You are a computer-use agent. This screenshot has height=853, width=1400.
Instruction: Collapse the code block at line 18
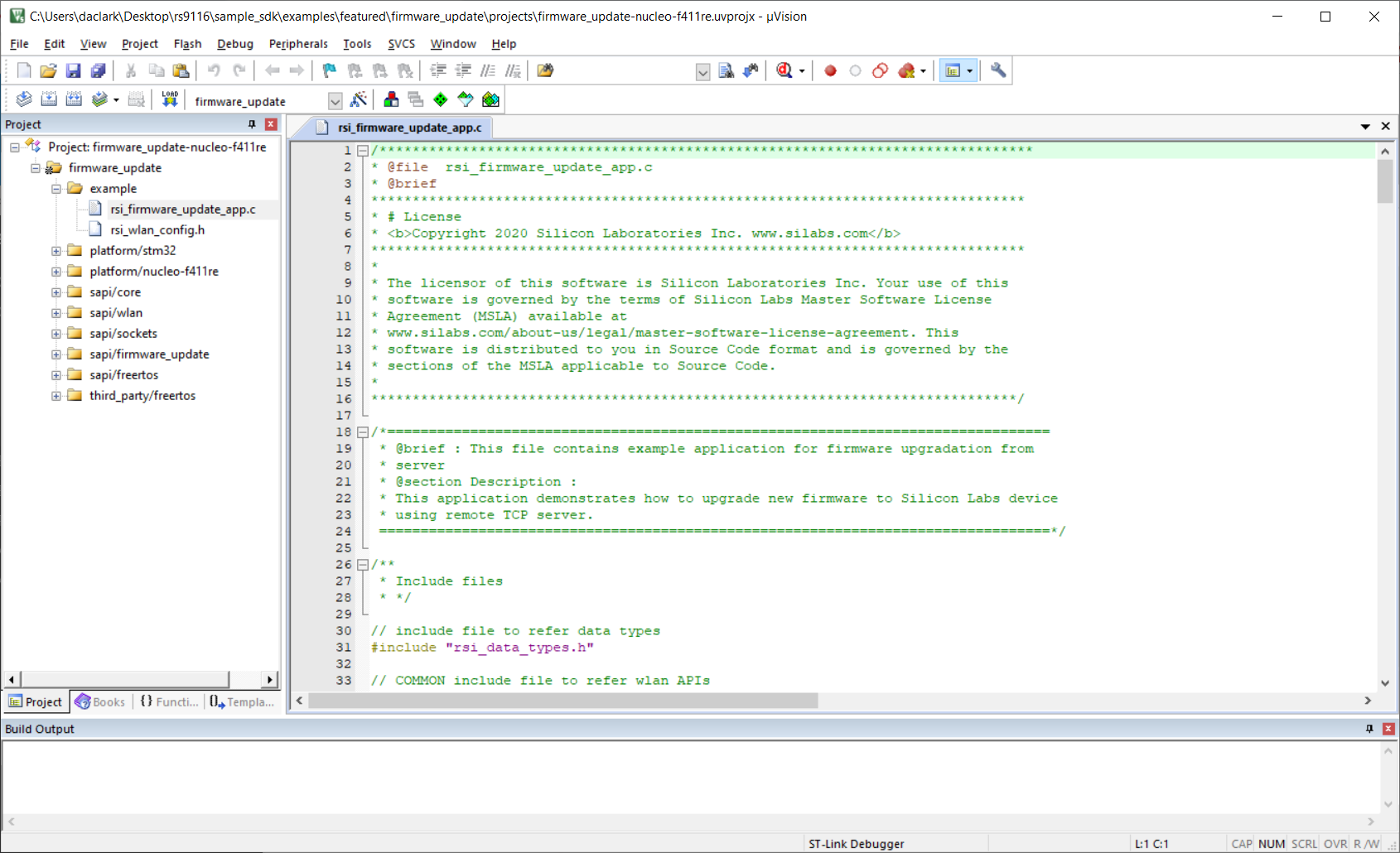364,431
